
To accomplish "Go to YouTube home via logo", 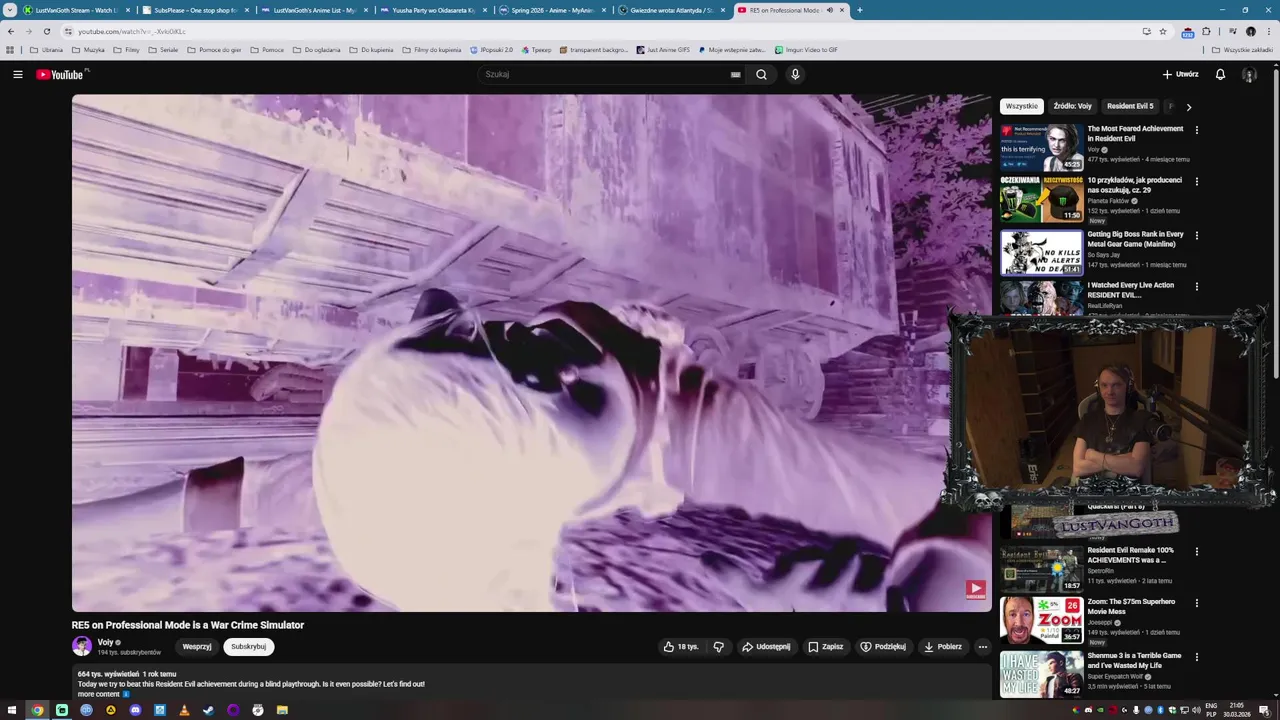I will click(62, 74).
